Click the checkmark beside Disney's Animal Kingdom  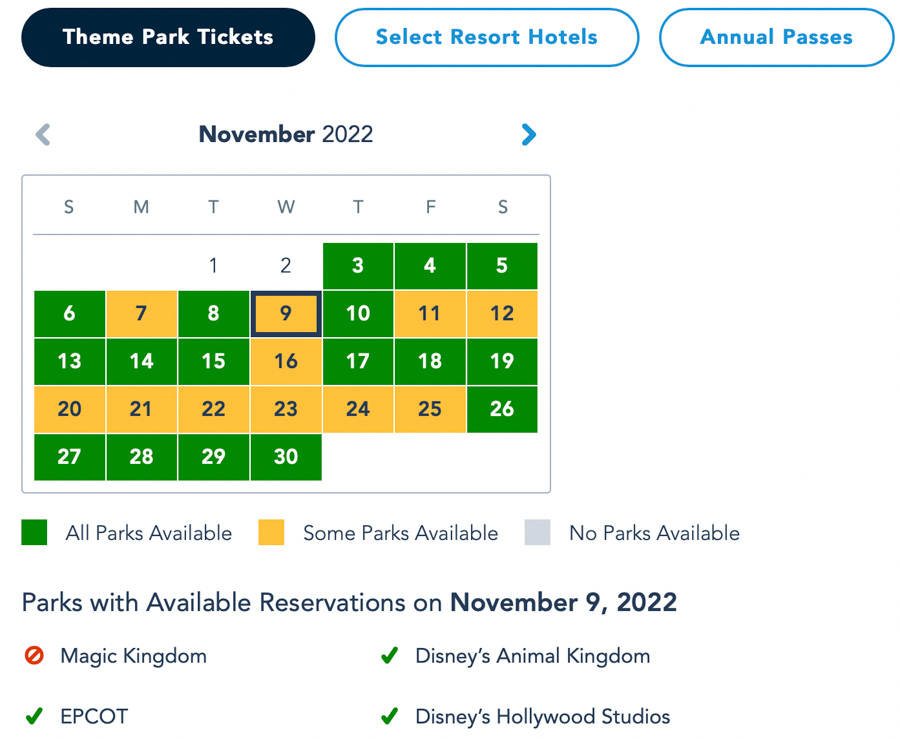pos(389,657)
